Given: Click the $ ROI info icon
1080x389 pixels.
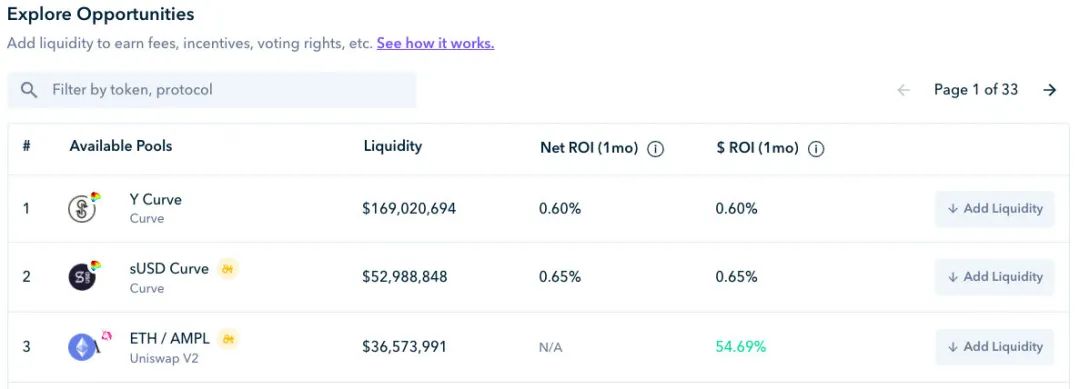Looking at the screenshot, I should 816,149.
